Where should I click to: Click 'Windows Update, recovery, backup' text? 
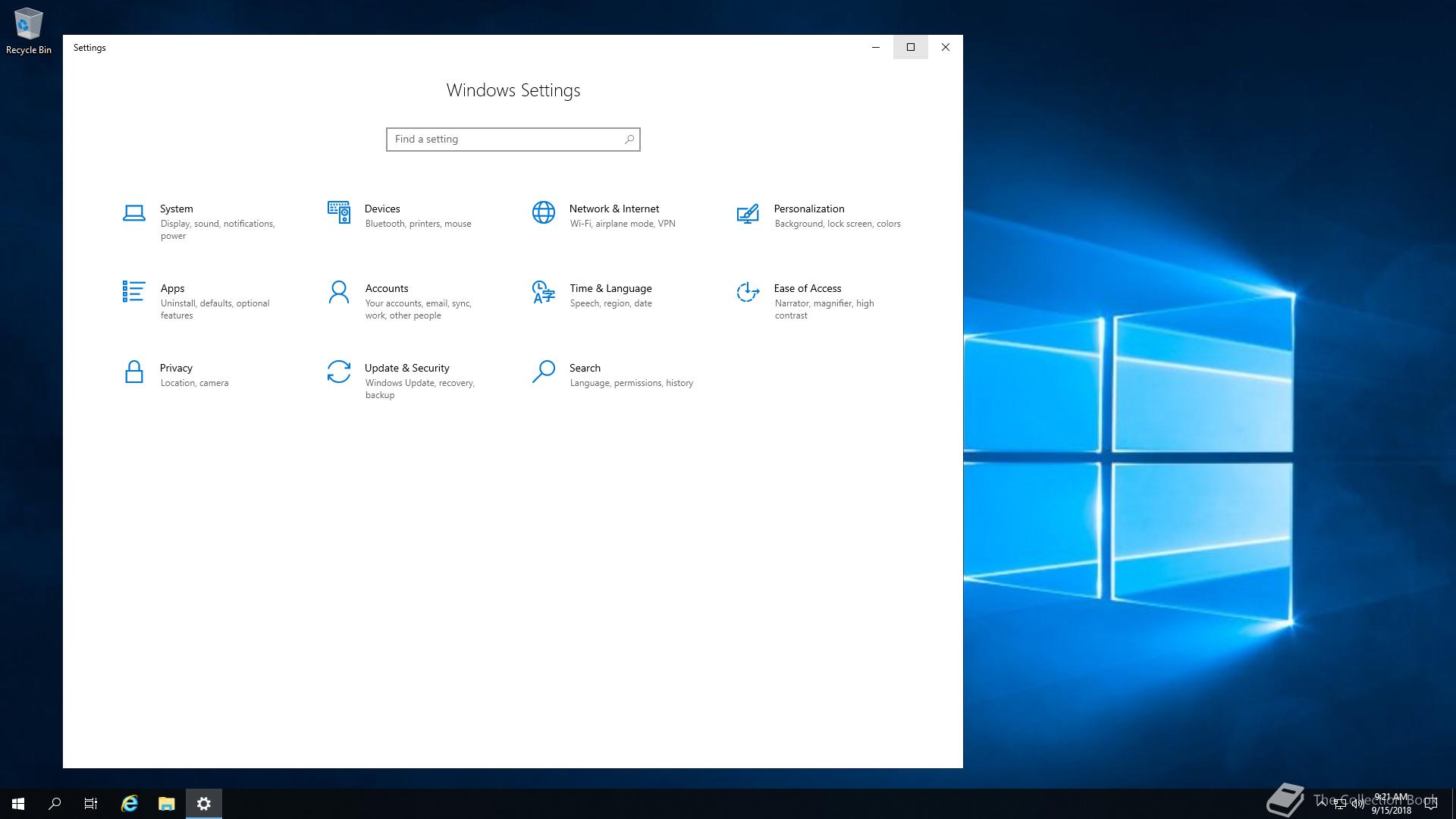(420, 389)
